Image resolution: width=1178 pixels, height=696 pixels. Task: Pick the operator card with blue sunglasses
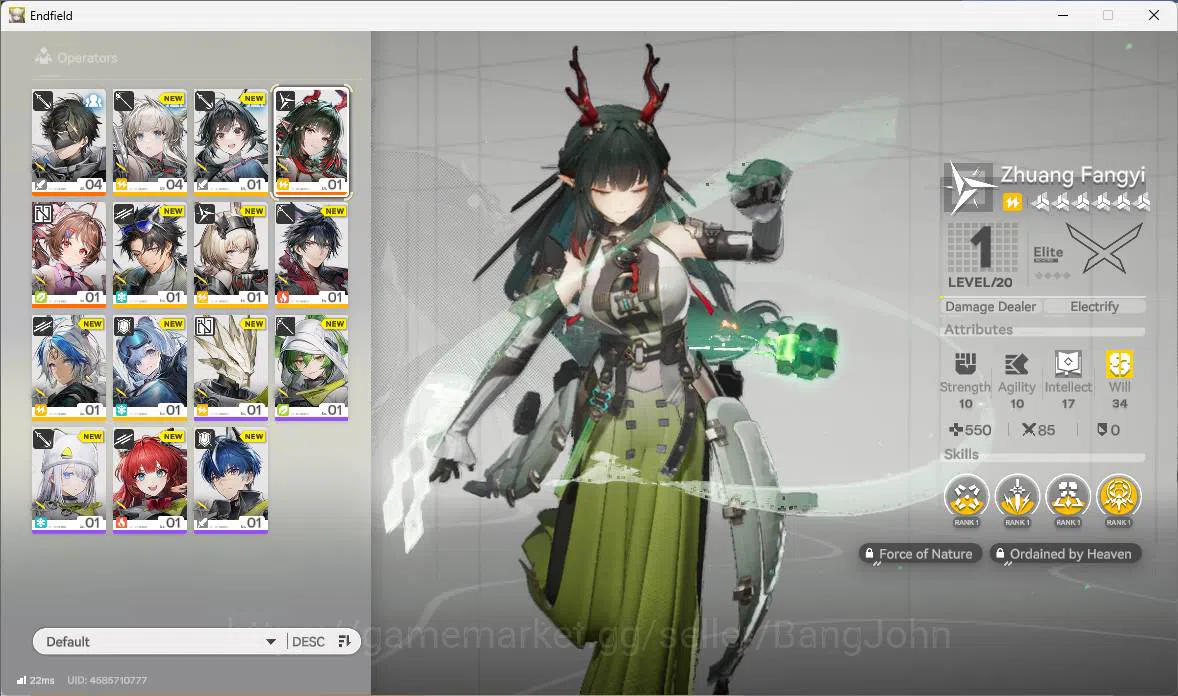tap(150, 255)
